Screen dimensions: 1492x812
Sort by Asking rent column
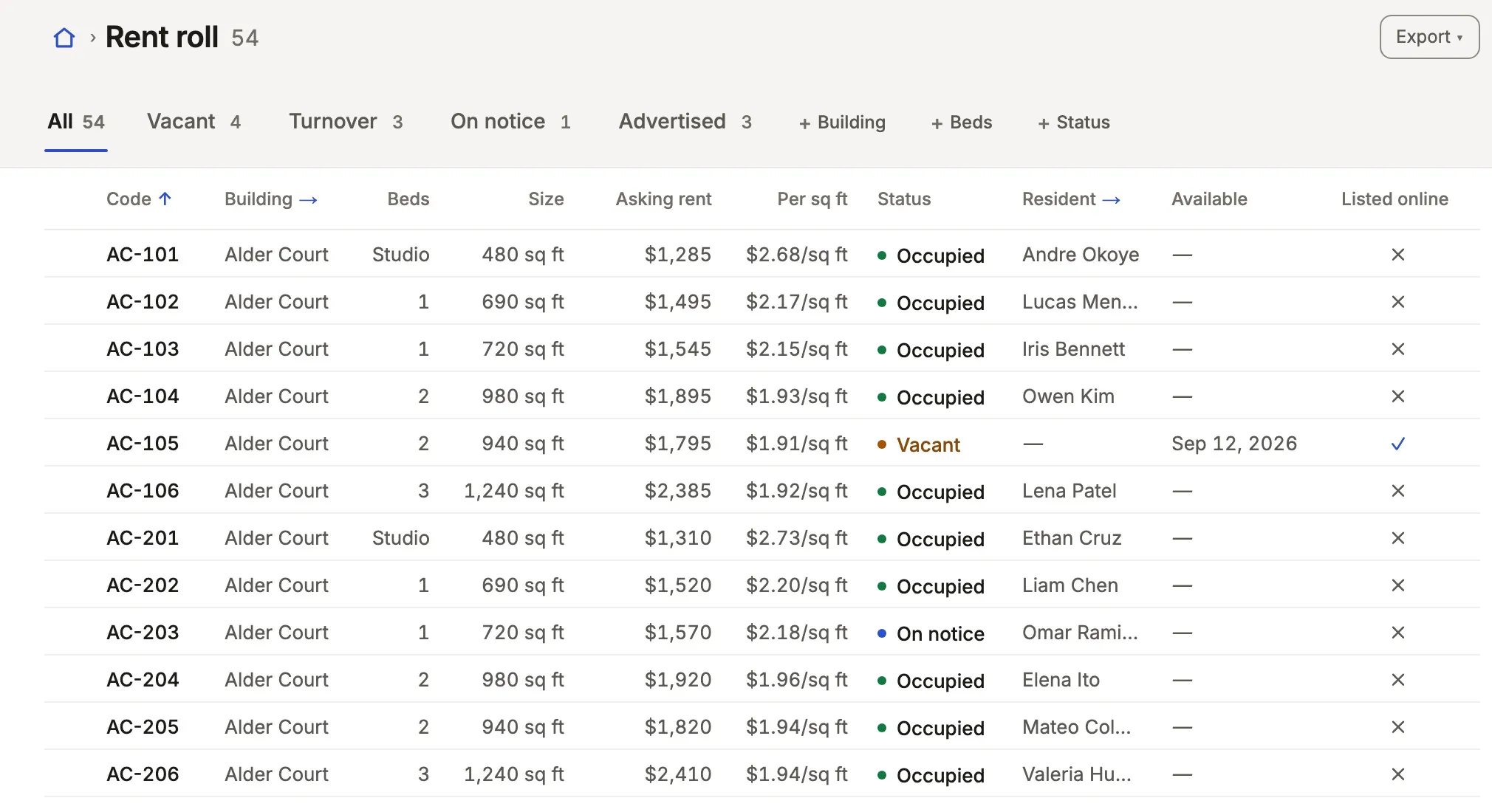pos(663,199)
